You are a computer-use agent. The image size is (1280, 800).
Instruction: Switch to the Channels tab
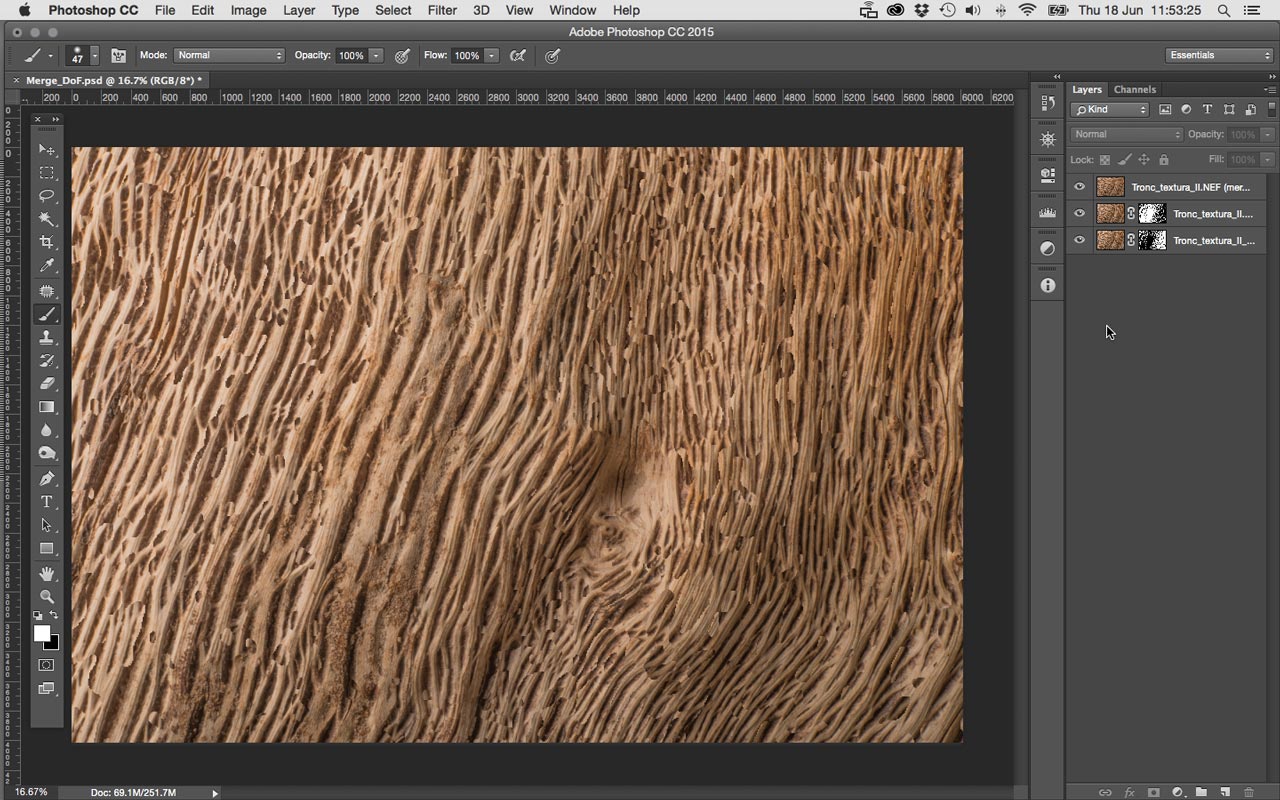[x=1134, y=90]
